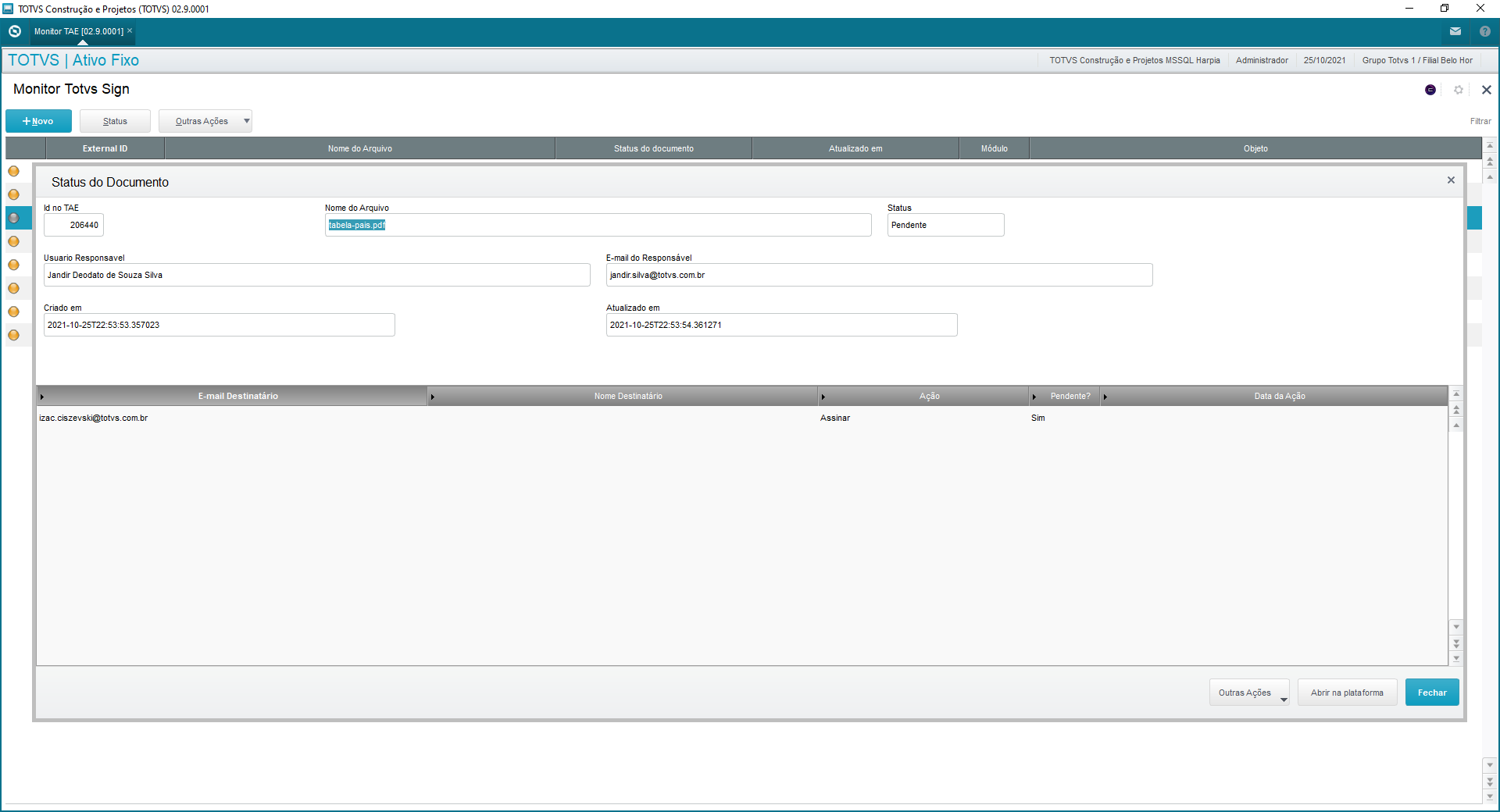Page down in the recipients grid scrollbar

(x=1456, y=643)
